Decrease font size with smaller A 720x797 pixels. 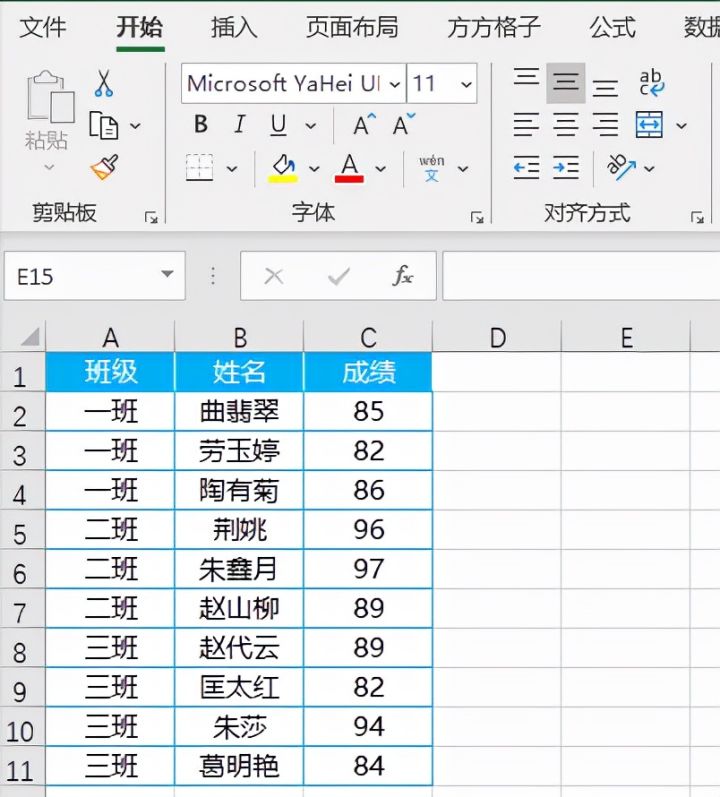403,125
